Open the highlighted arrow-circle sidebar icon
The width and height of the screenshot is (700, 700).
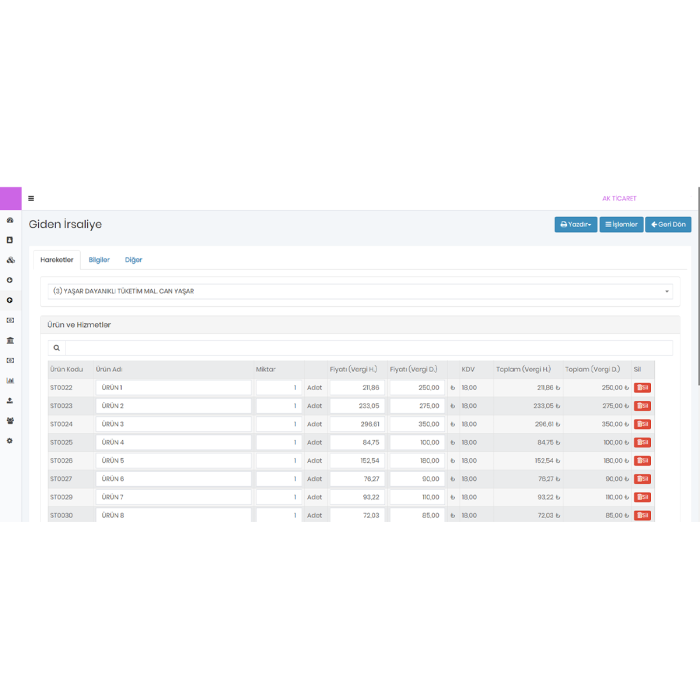[x=10, y=300]
